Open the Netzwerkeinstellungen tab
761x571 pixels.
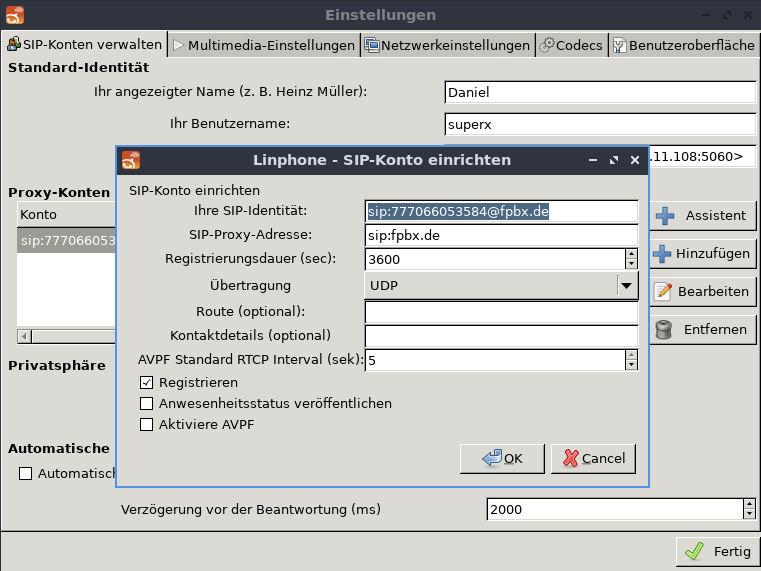point(447,45)
